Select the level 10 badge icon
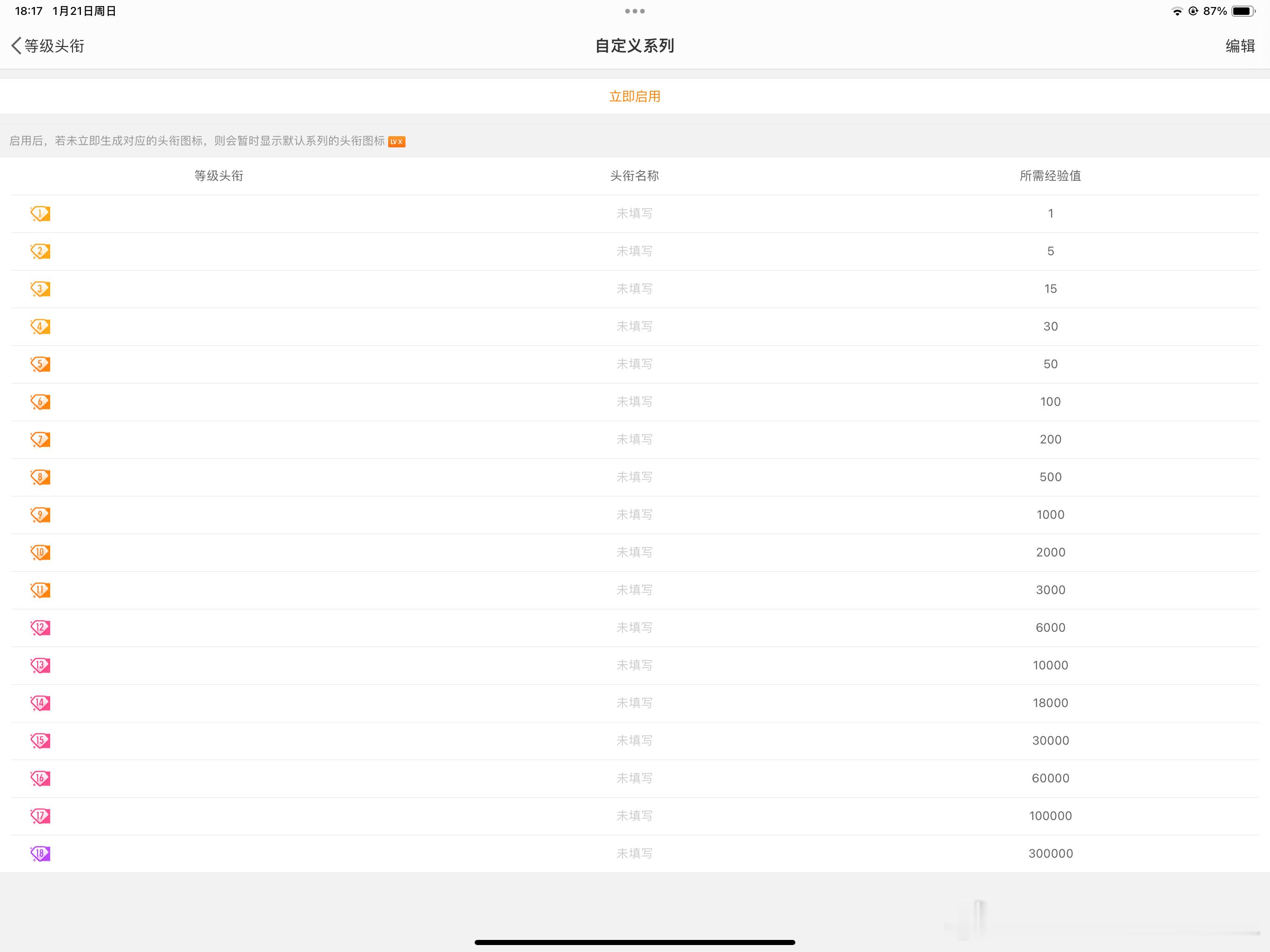 tap(40, 552)
